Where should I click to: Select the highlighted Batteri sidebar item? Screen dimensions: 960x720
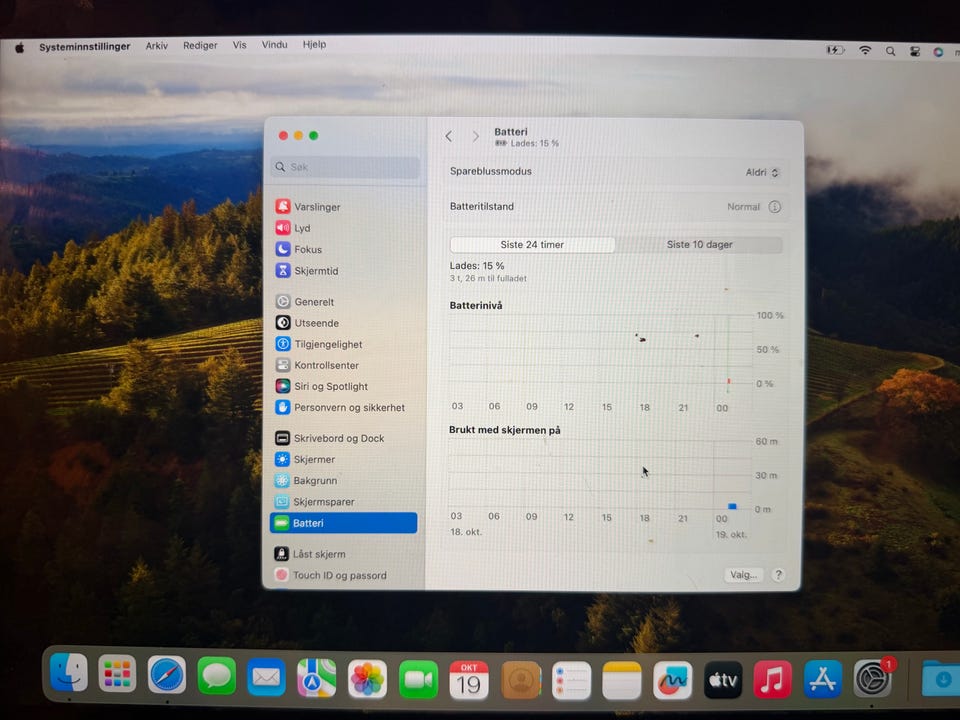coord(343,523)
